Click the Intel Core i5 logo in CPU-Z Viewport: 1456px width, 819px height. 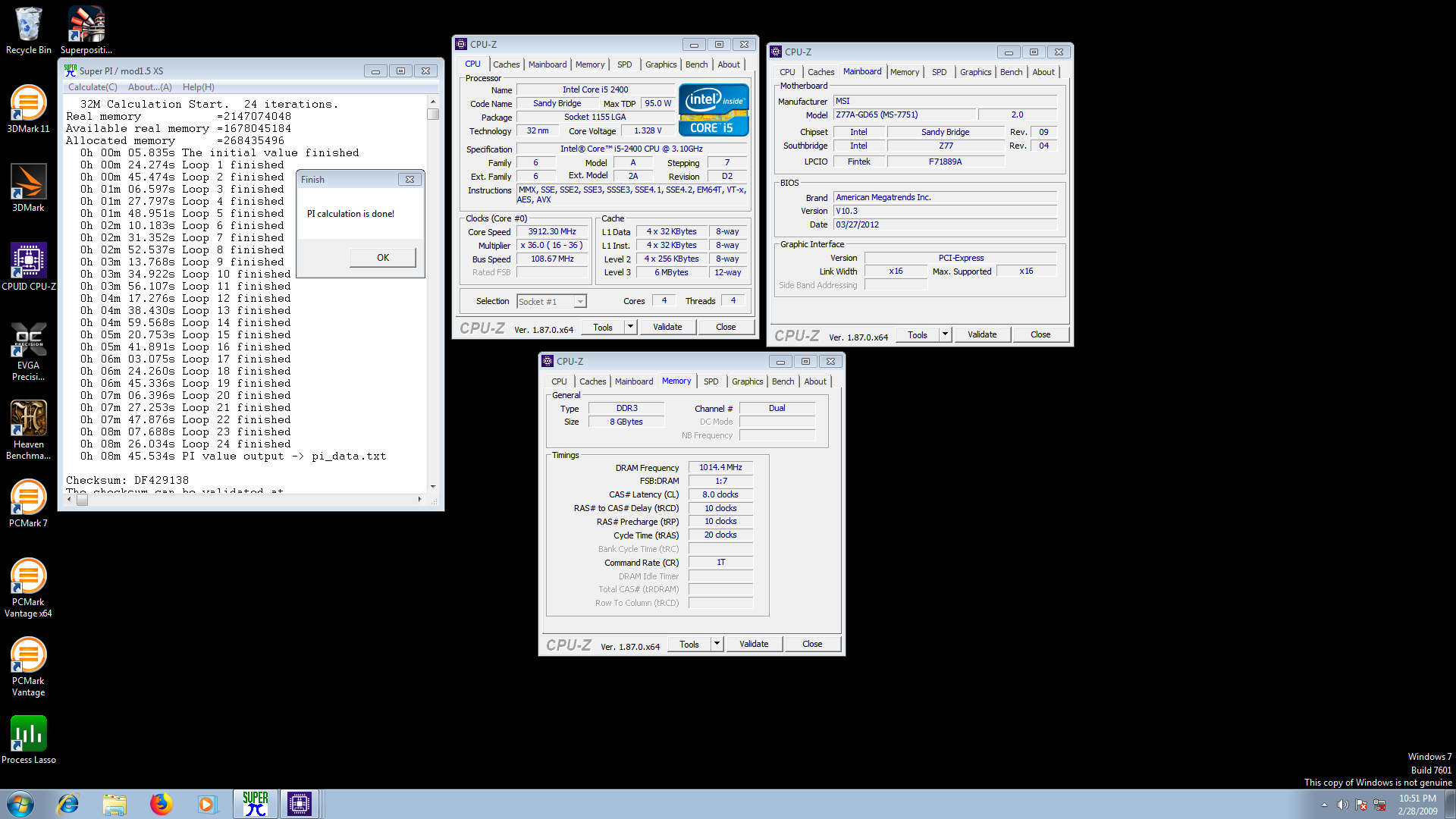(714, 110)
